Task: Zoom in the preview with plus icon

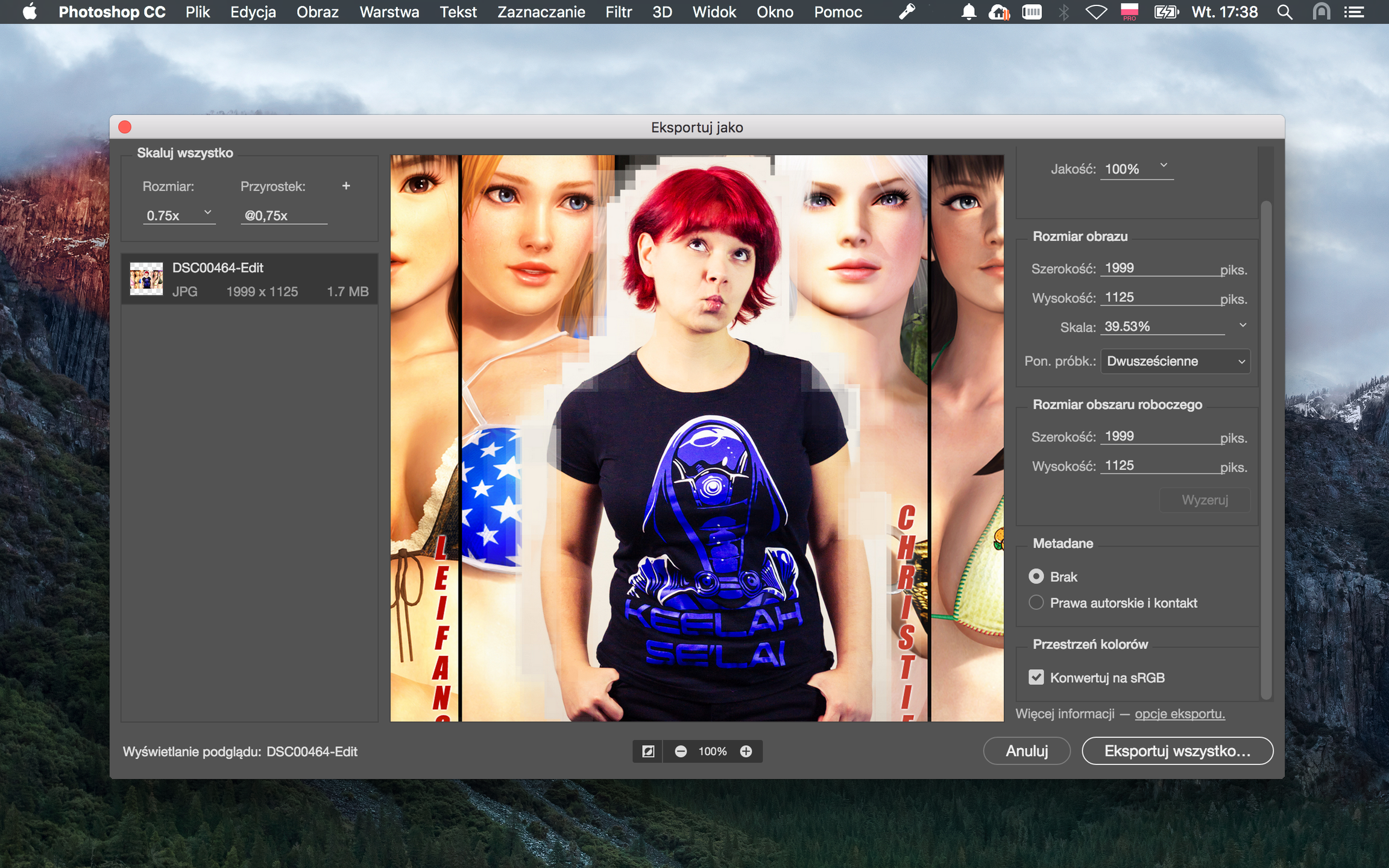Action: 746,751
